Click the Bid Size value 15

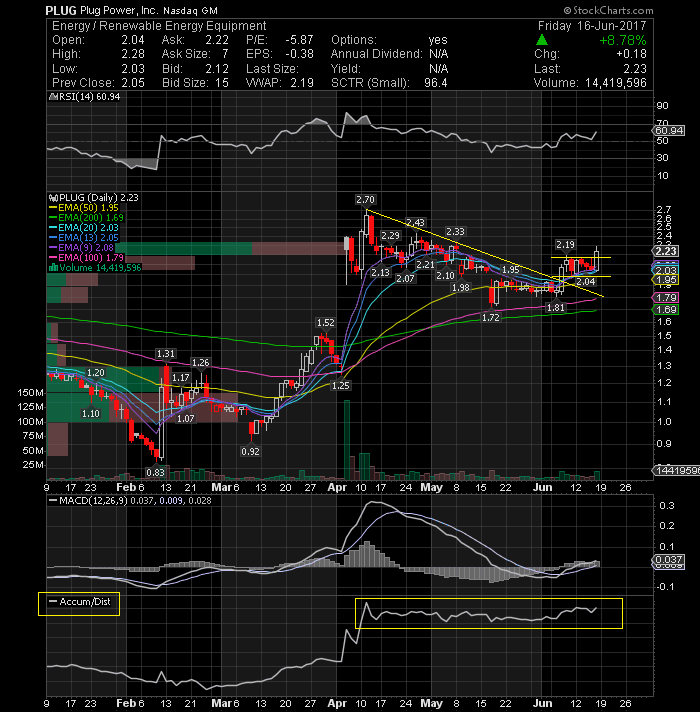pos(222,83)
